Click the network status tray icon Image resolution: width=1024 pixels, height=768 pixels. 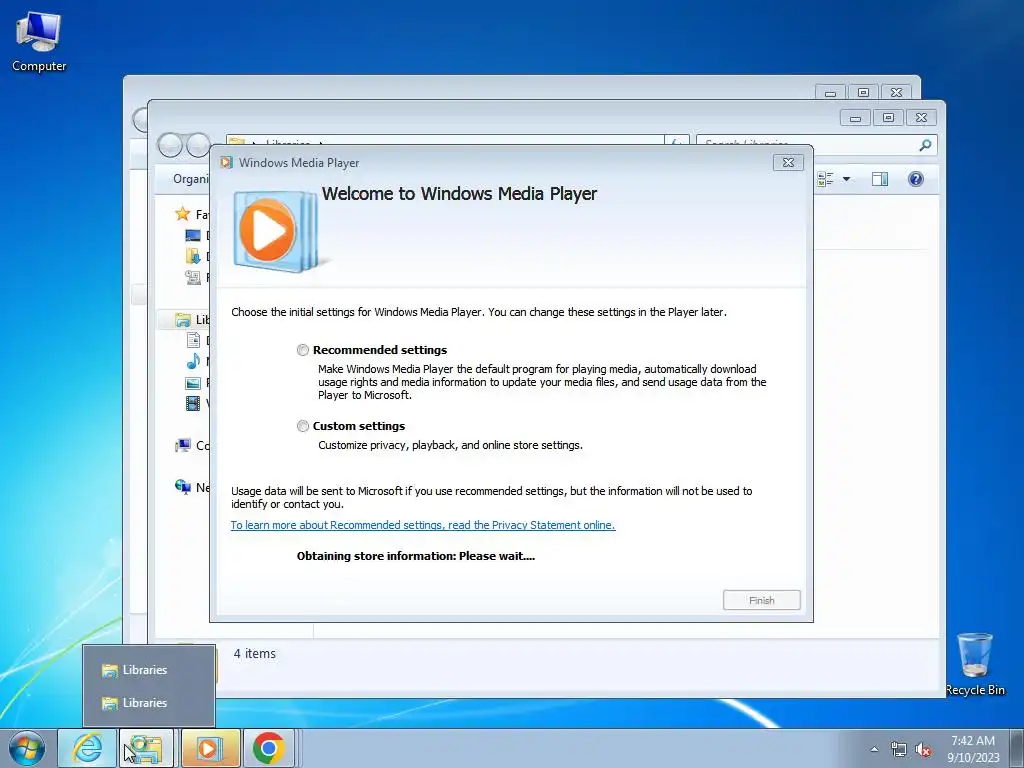[x=899, y=750]
